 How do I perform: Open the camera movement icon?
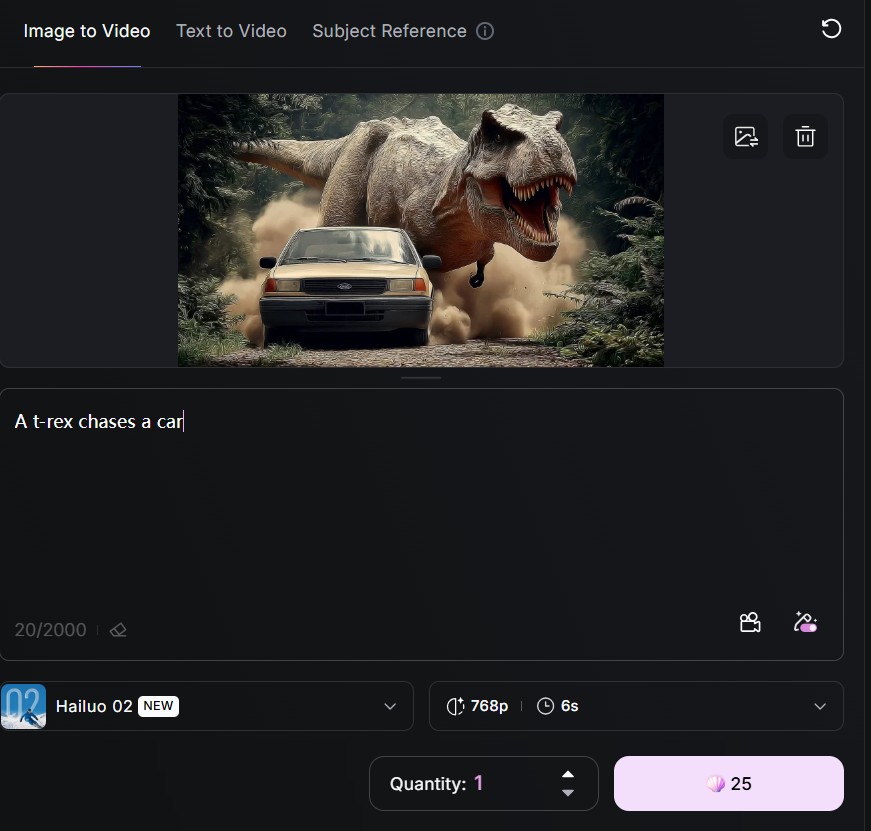[750, 622]
